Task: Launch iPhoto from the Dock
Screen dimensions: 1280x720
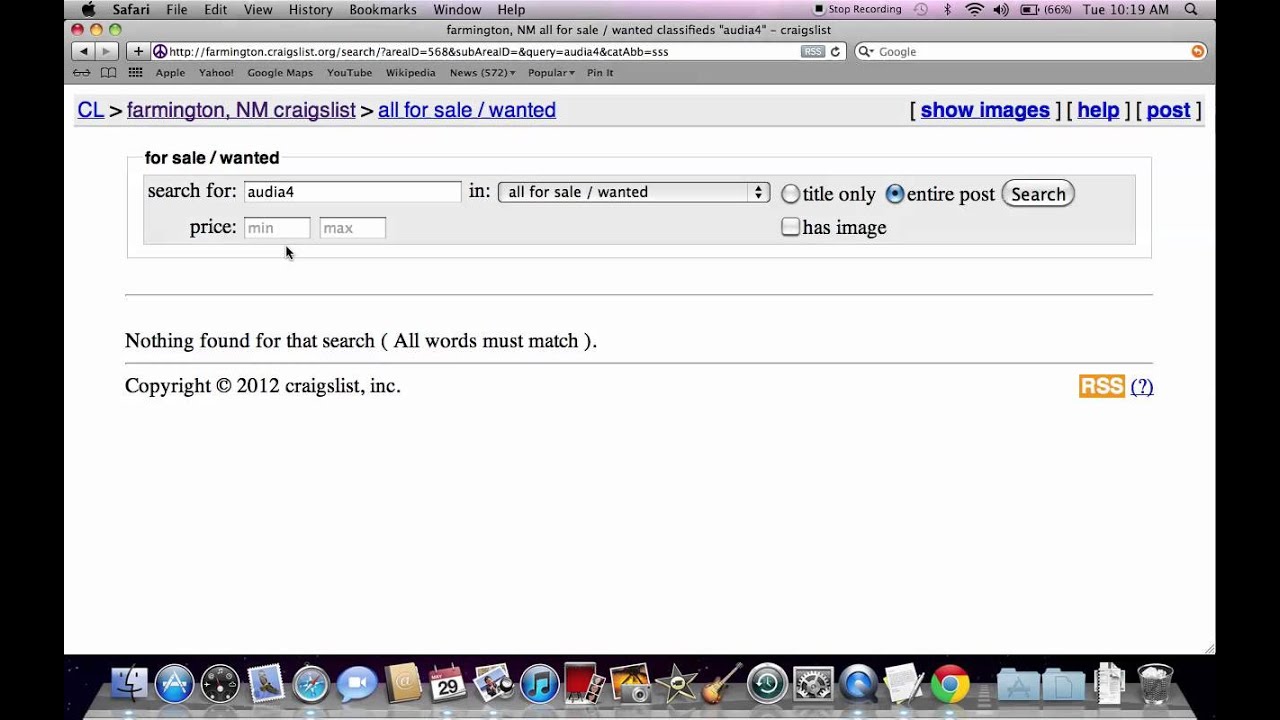Action: [493, 684]
